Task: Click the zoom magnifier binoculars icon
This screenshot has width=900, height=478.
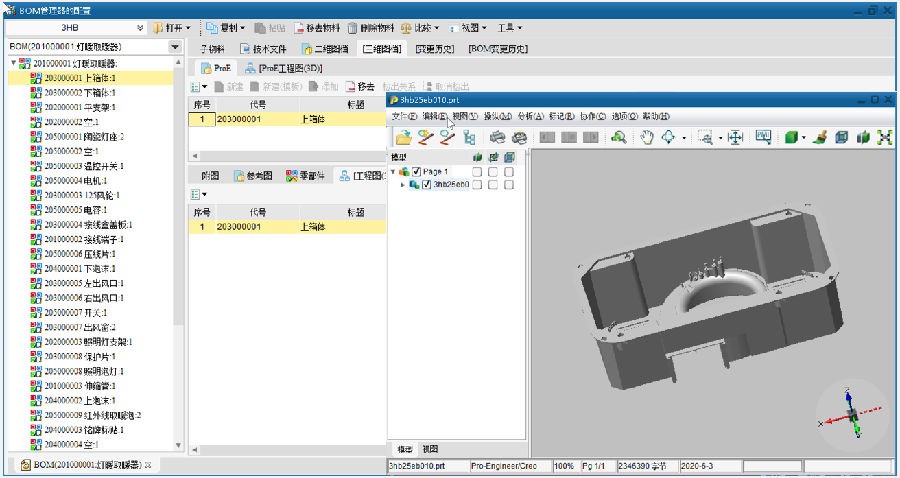Action: pyautogui.click(x=619, y=138)
